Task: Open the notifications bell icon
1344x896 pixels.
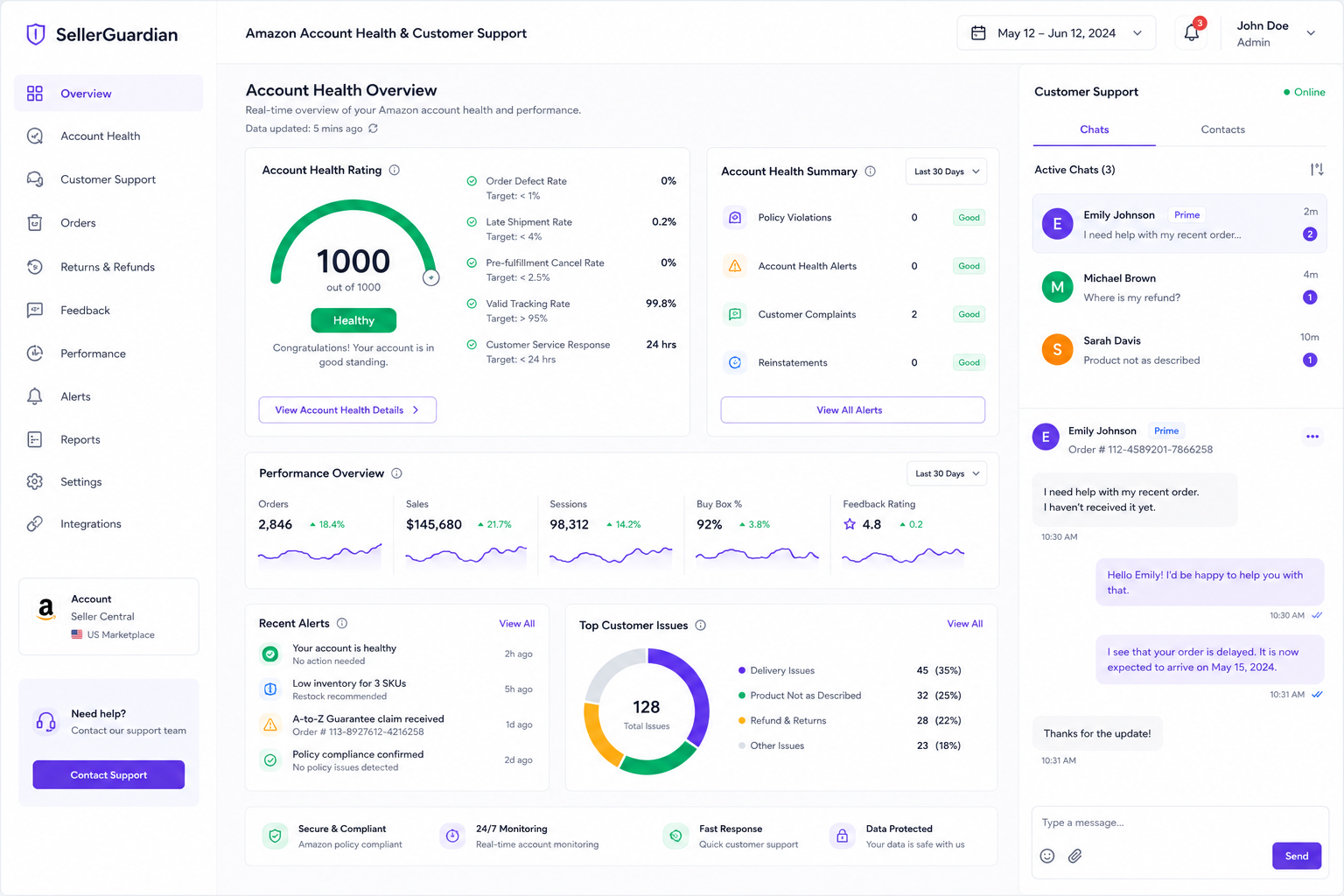Action: click(1192, 33)
